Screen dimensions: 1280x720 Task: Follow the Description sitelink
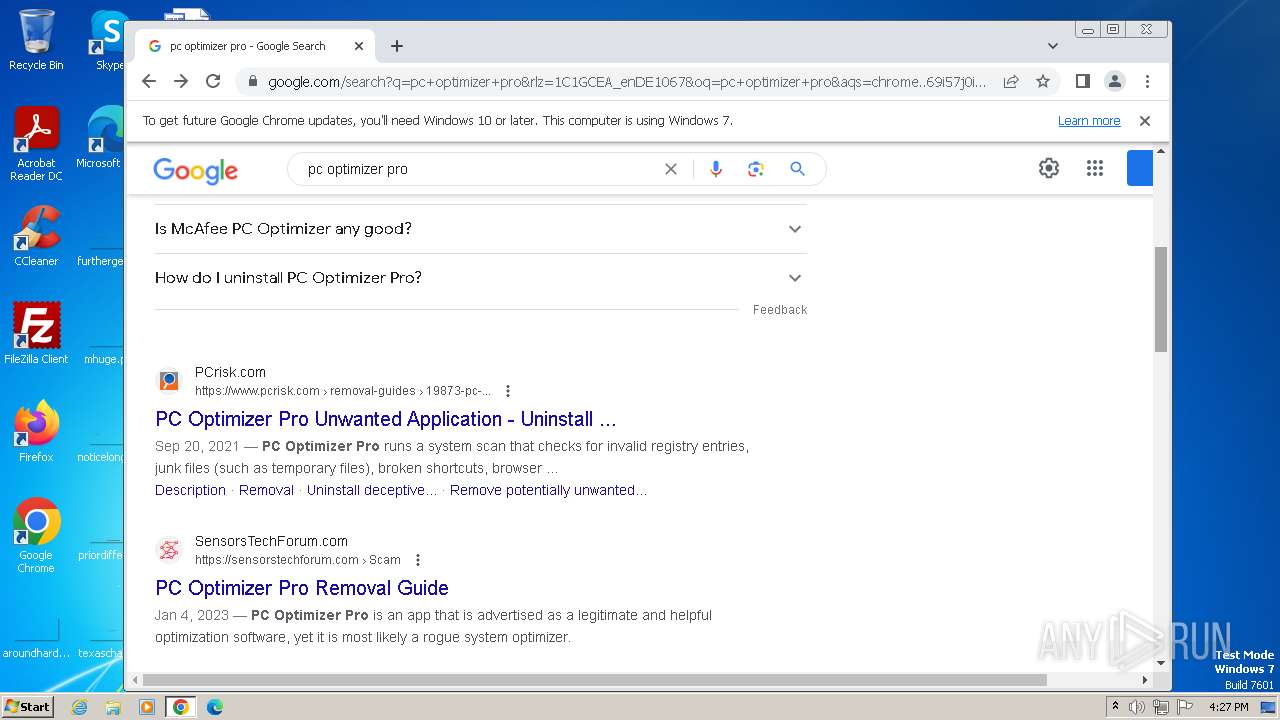pyautogui.click(x=190, y=490)
